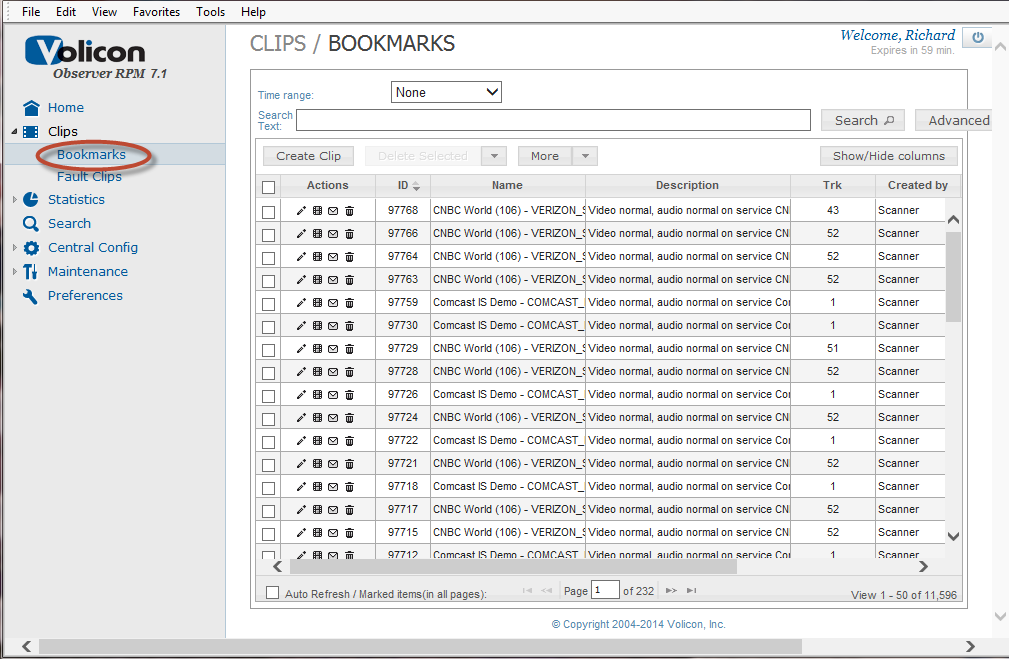Click the Search Text input field
1009x659 pixels.
(553, 120)
